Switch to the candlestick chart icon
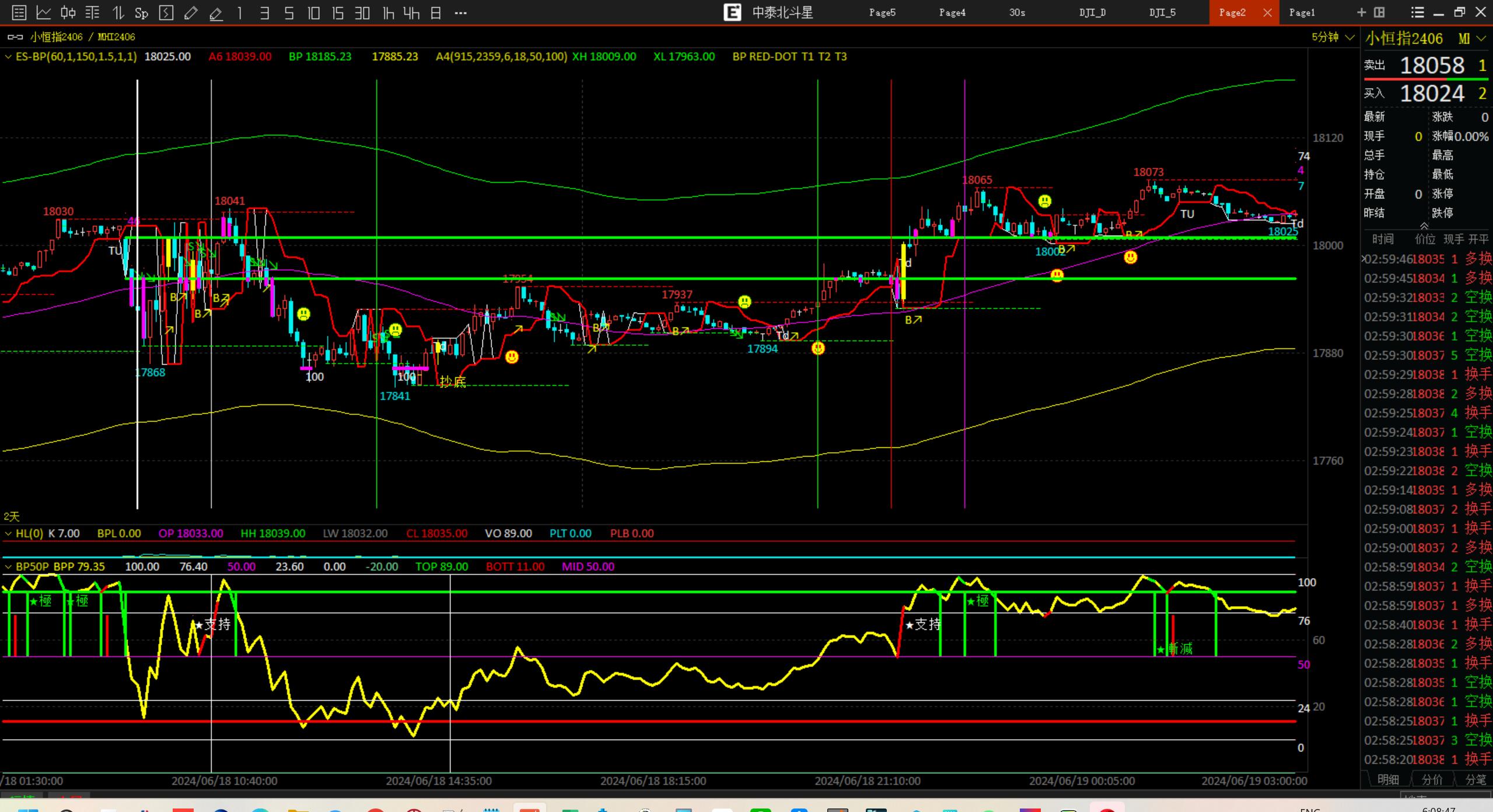 tap(68, 12)
